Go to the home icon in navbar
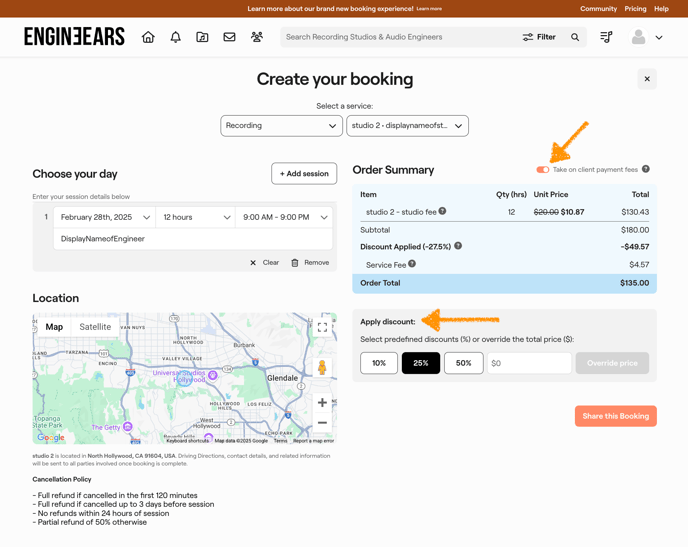Image resolution: width=688 pixels, height=547 pixels. [148, 37]
